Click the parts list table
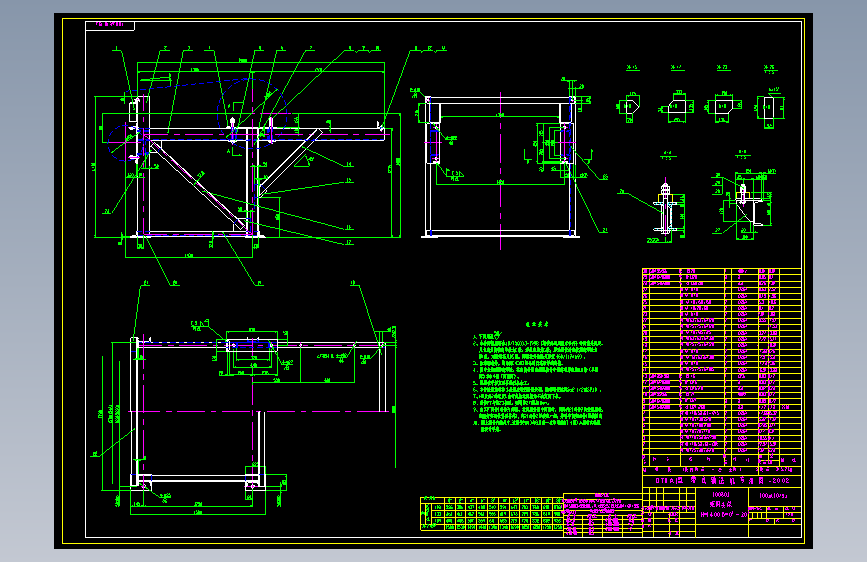This screenshot has height=562, width=867. tap(722, 367)
